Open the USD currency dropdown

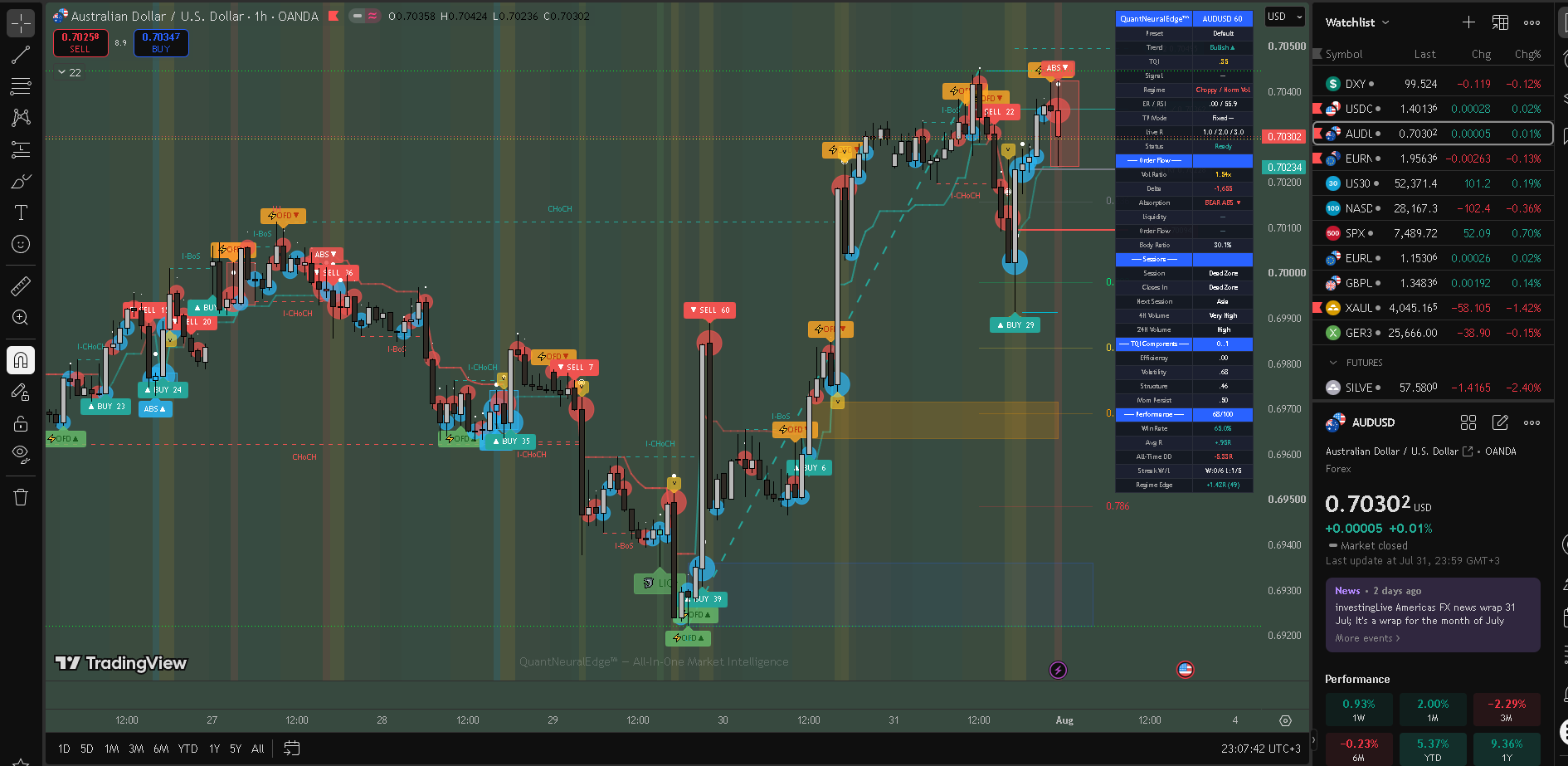pyautogui.click(x=1285, y=17)
